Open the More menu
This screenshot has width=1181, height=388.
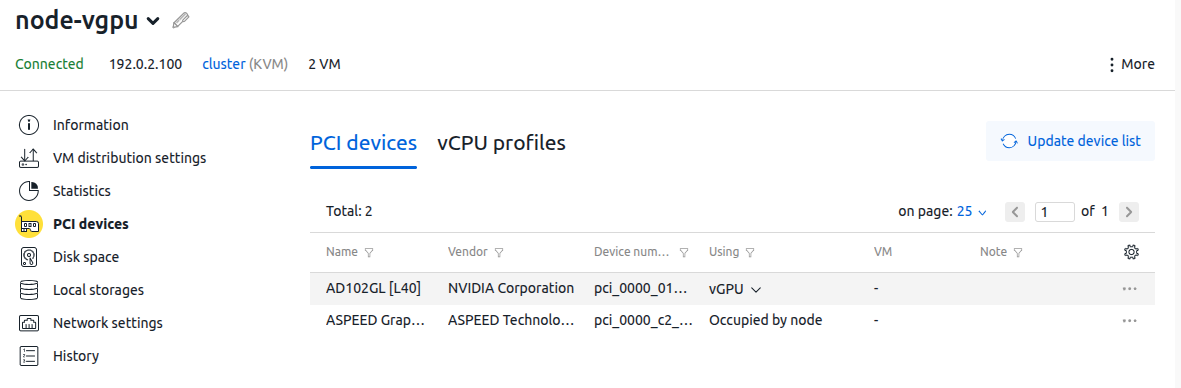click(x=1131, y=64)
